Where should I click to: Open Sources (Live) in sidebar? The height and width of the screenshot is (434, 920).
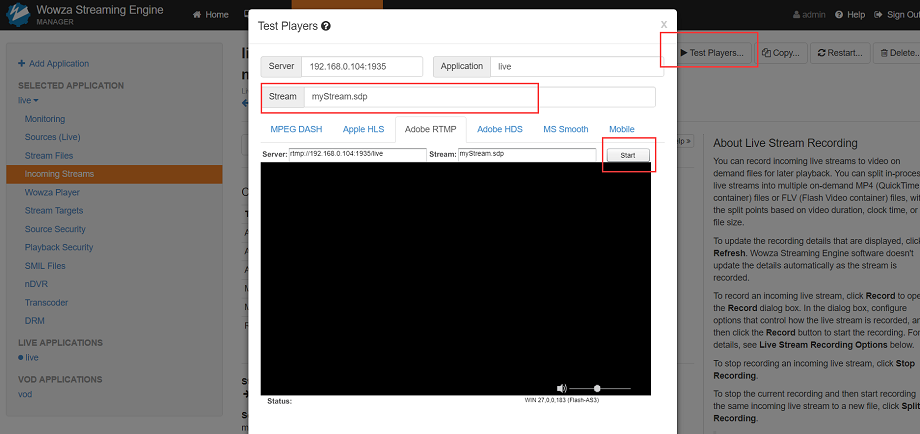tap(52, 137)
